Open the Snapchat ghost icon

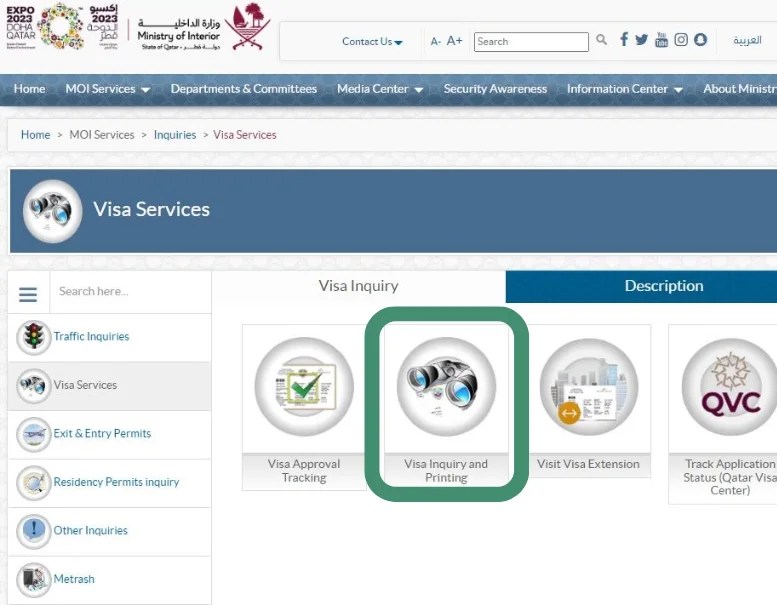(x=700, y=40)
